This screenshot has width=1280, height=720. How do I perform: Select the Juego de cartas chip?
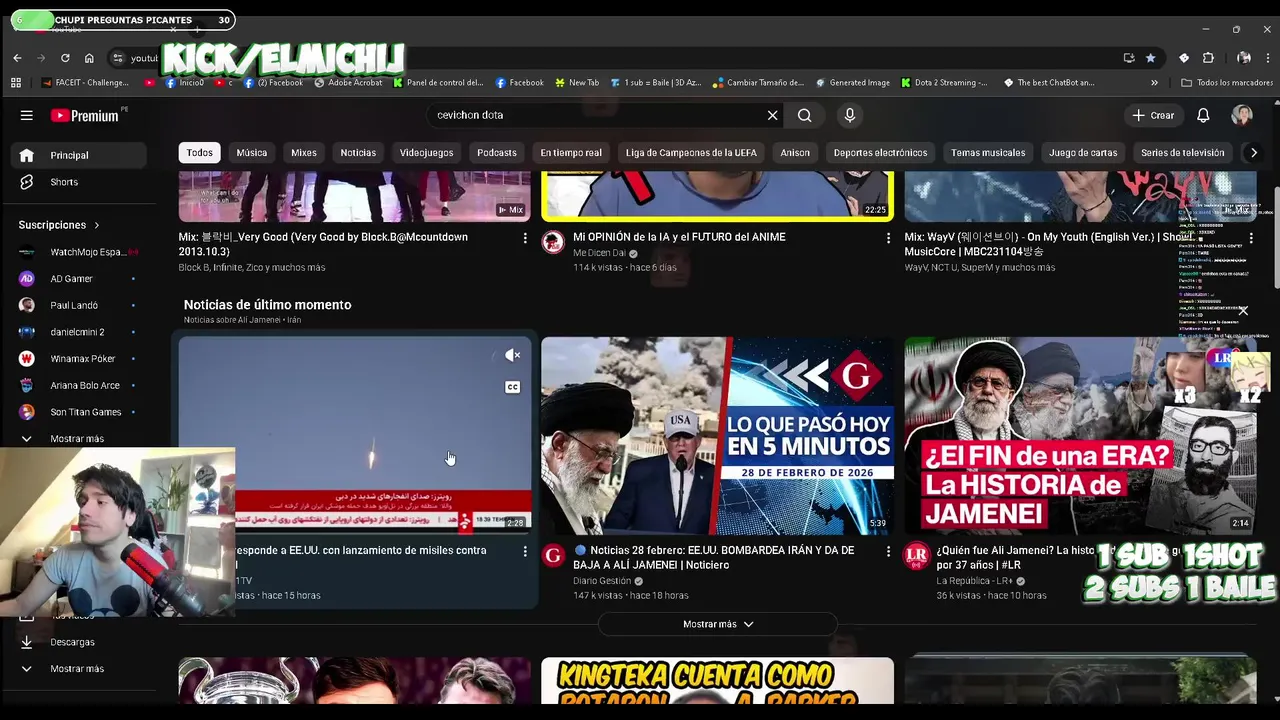point(1083,153)
